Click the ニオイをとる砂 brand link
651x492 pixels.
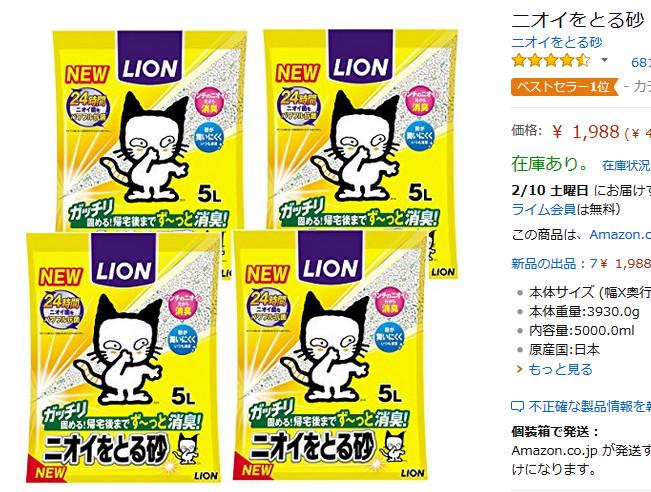tap(556, 42)
